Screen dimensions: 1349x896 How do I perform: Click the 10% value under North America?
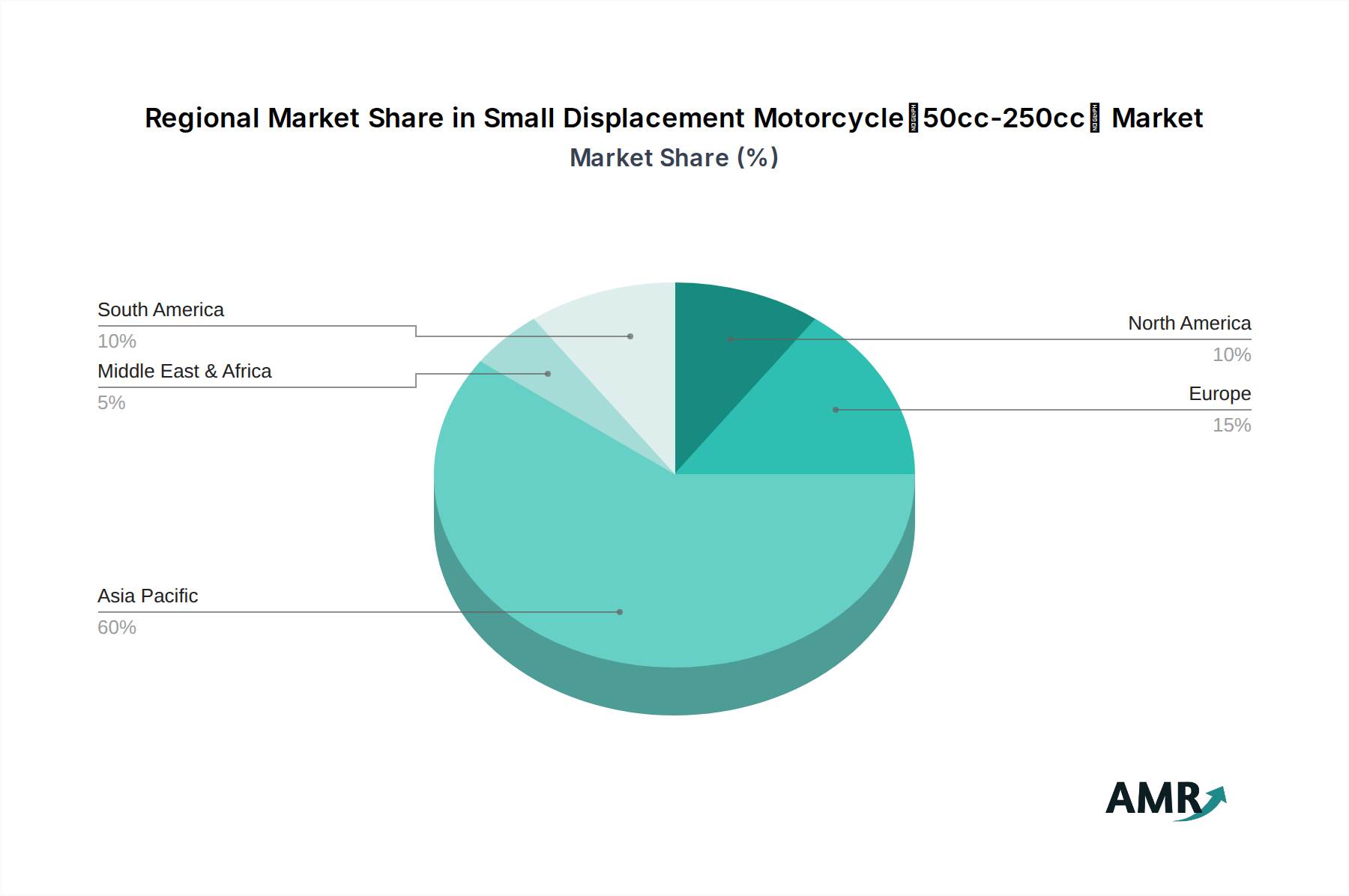(1232, 355)
